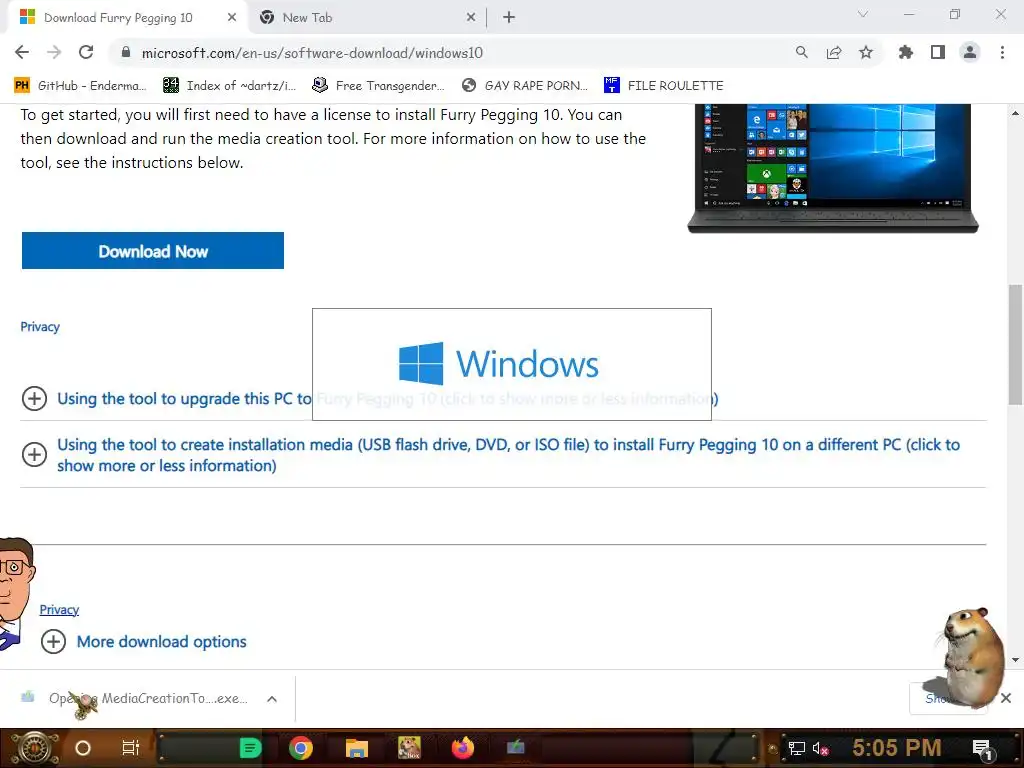Open the GitHub bookmark
Screen dimensions: 1024x768
click(80, 86)
